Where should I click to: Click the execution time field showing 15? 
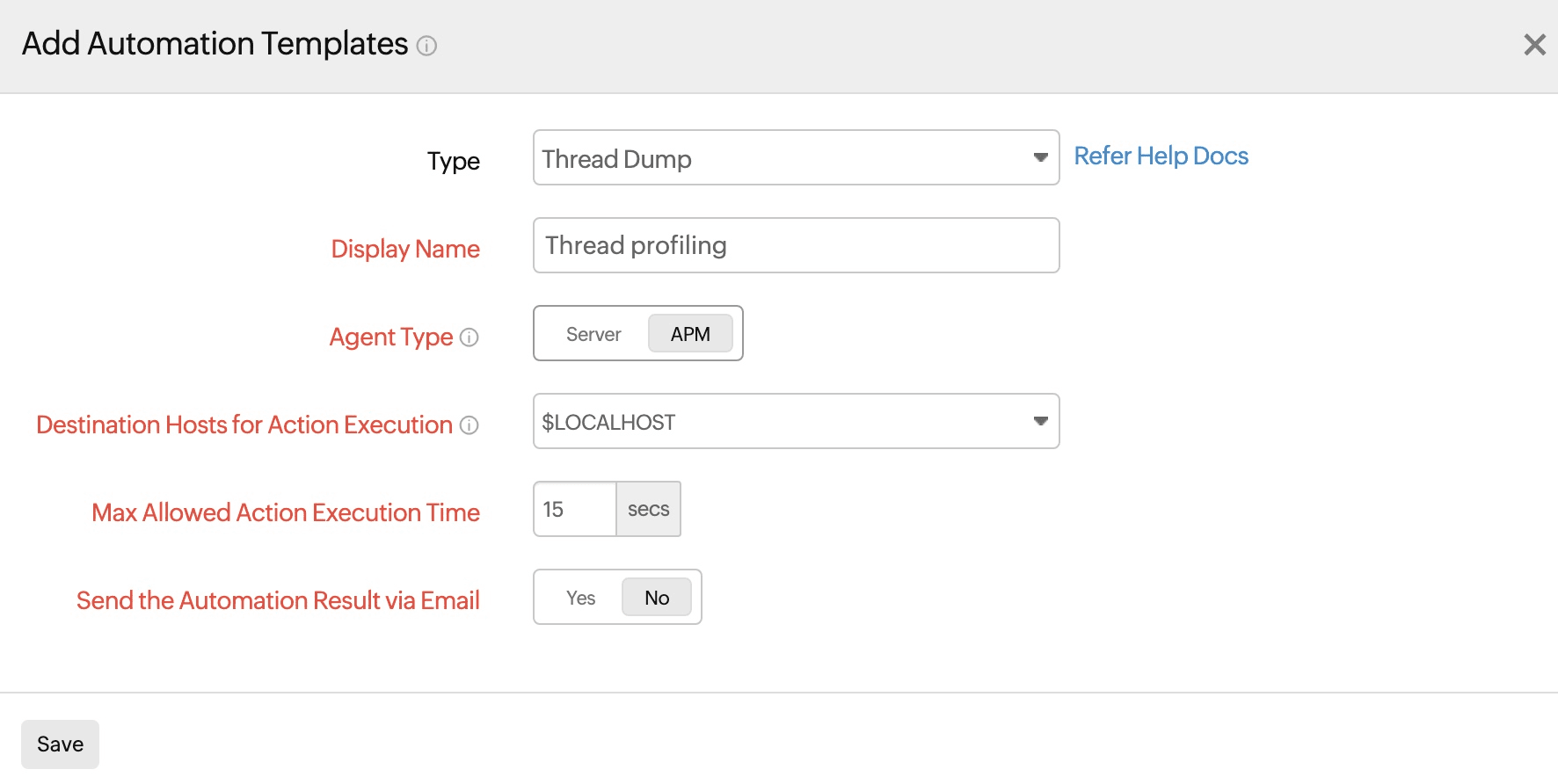point(575,510)
